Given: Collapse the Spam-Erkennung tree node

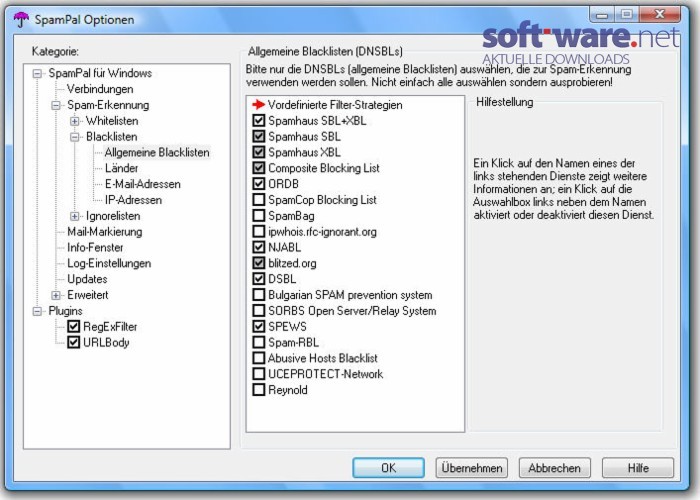Looking at the screenshot, I should pyautogui.click(x=56, y=105).
